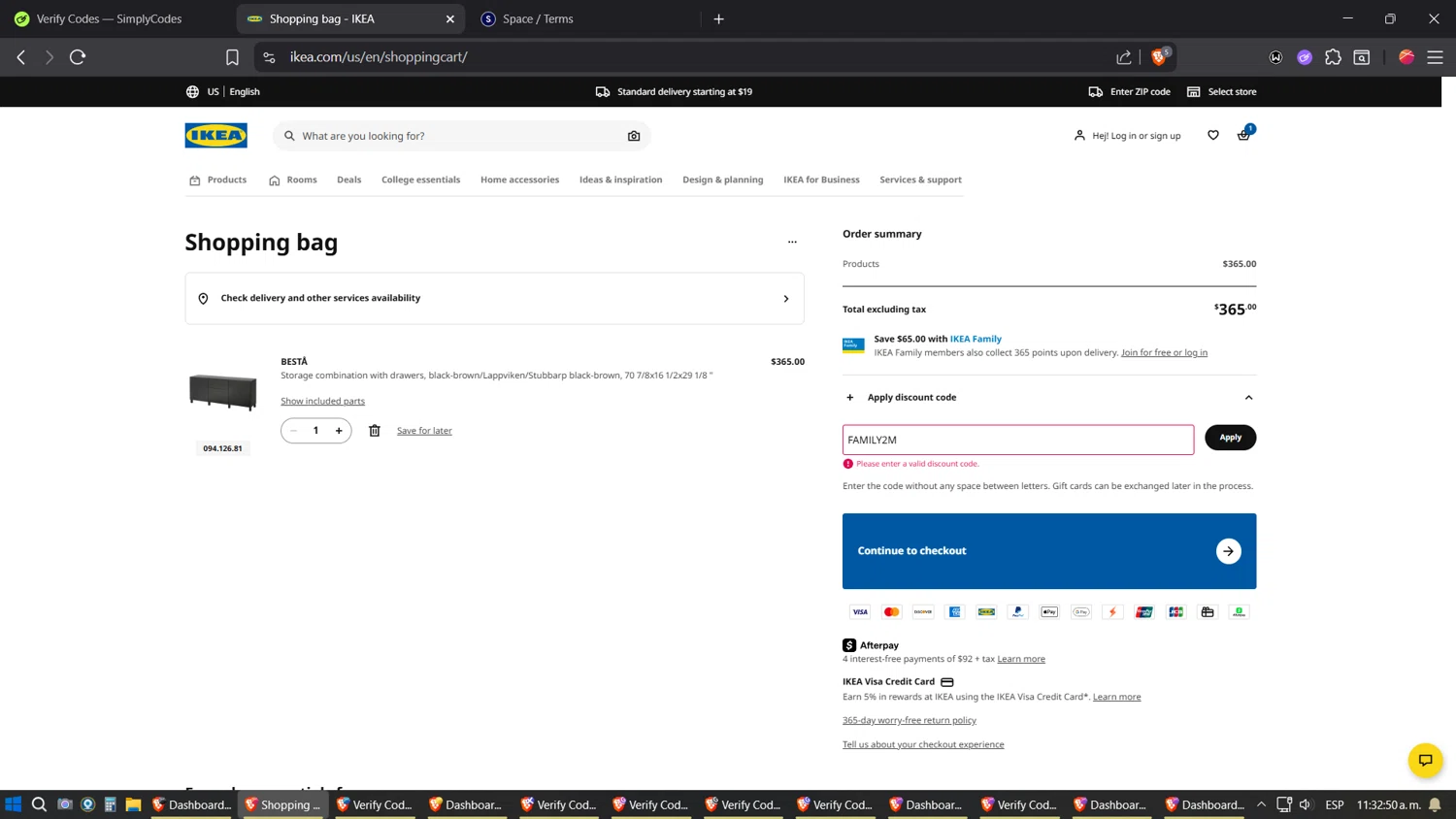Click the delete trash icon for BESTÅ
1456x819 pixels.
click(375, 431)
